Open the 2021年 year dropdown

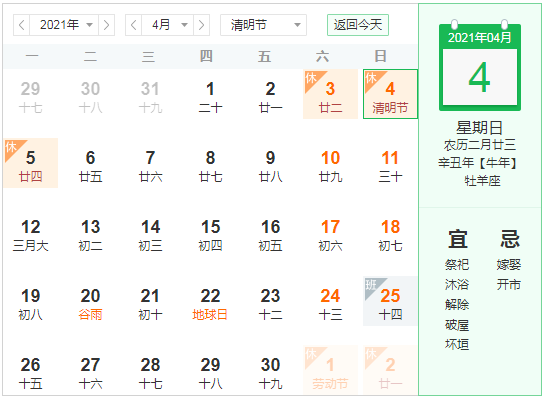tap(64, 25)
